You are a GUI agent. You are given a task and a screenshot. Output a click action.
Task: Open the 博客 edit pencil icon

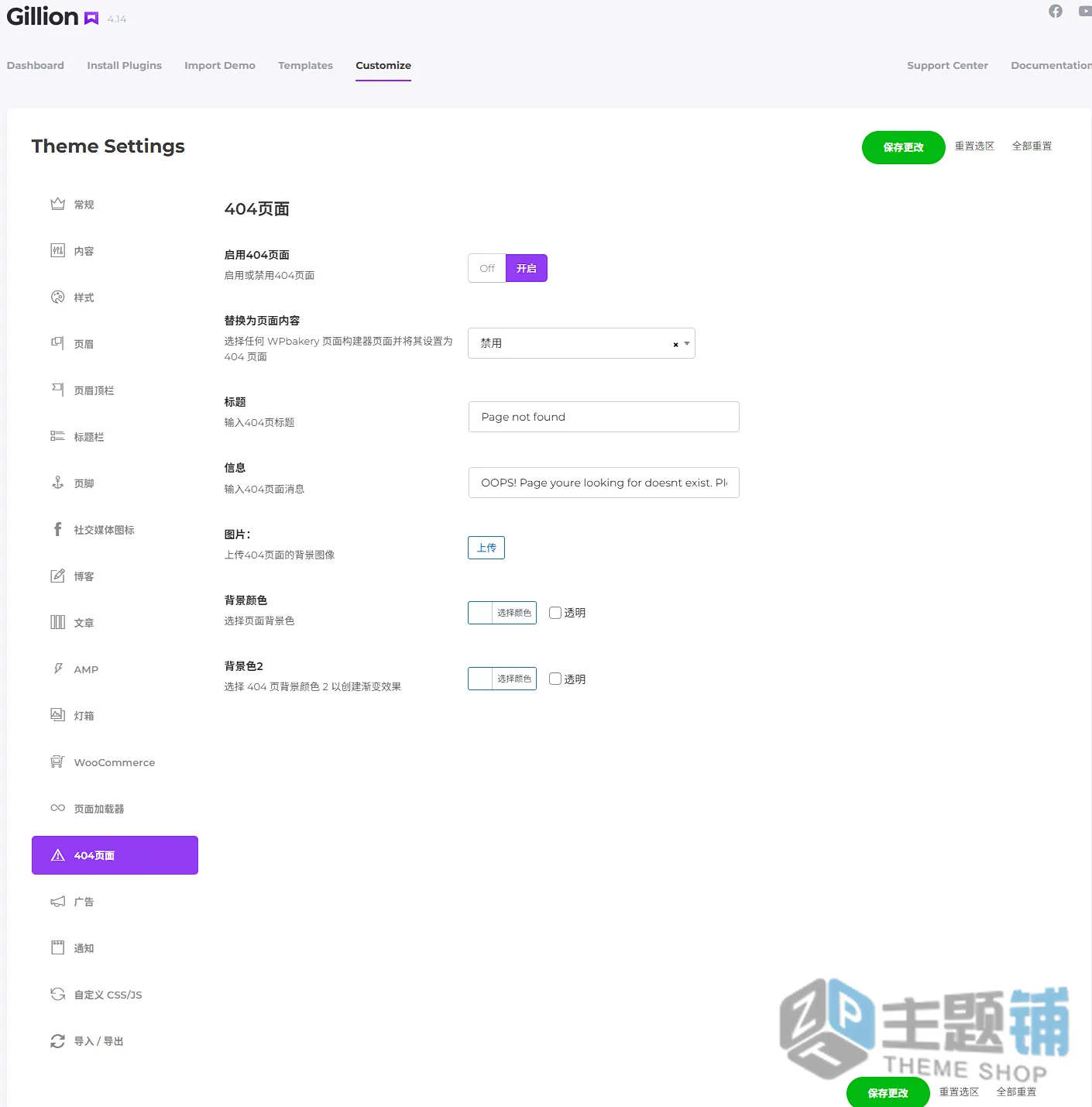click(57, 576)
